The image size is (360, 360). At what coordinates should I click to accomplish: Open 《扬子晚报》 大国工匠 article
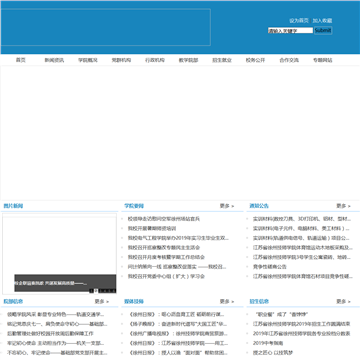pos(178,324)
